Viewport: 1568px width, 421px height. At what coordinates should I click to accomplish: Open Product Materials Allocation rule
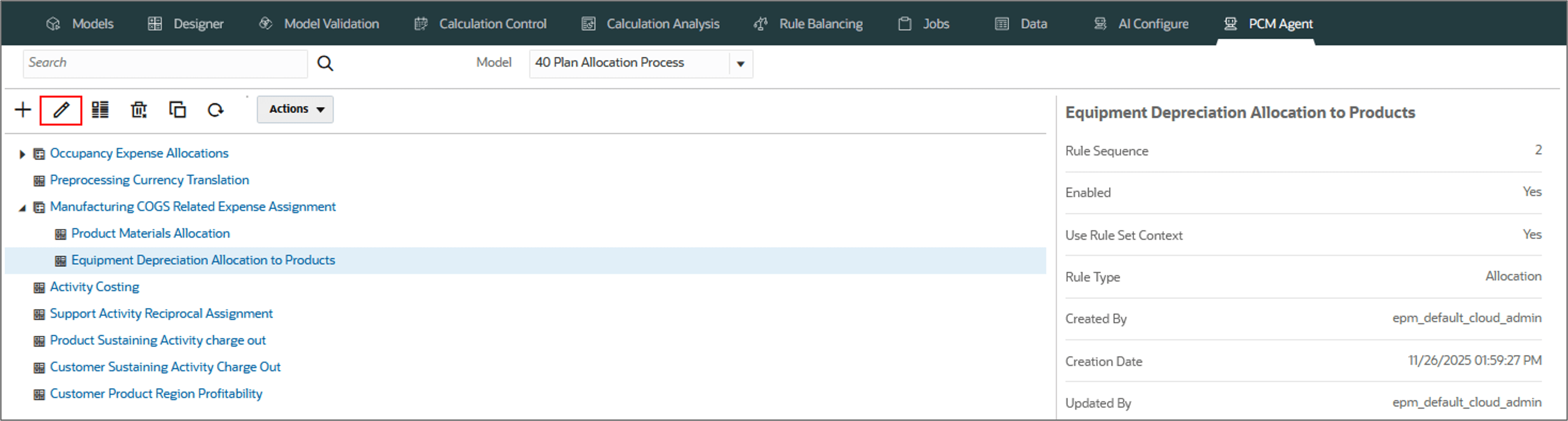pyautogui.click(x=150, y=233)
